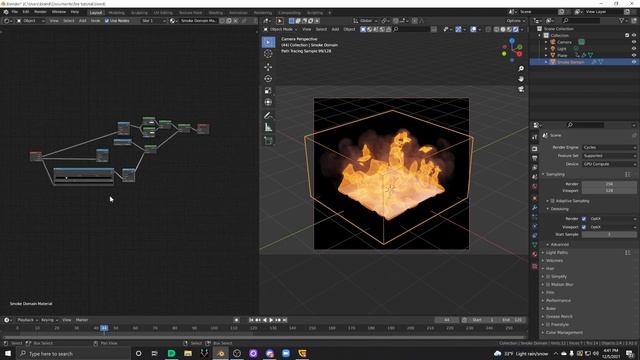Viewport: 640px width, 360px height.
Task: Expand the Volumes panel
Action: coord(555,260)
